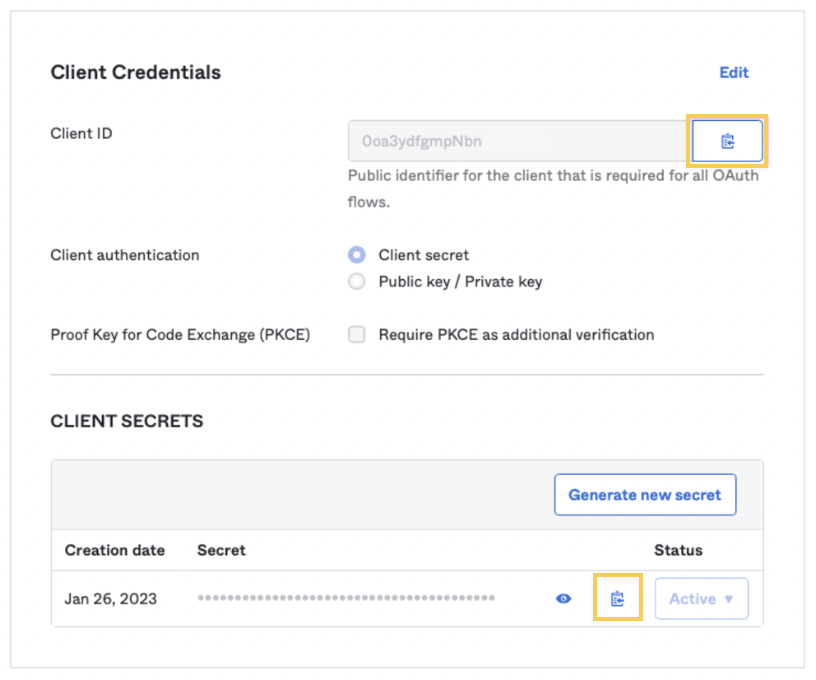Select Public key / Private key radio
Screen dimensions: 816x680
pos(356,281)
